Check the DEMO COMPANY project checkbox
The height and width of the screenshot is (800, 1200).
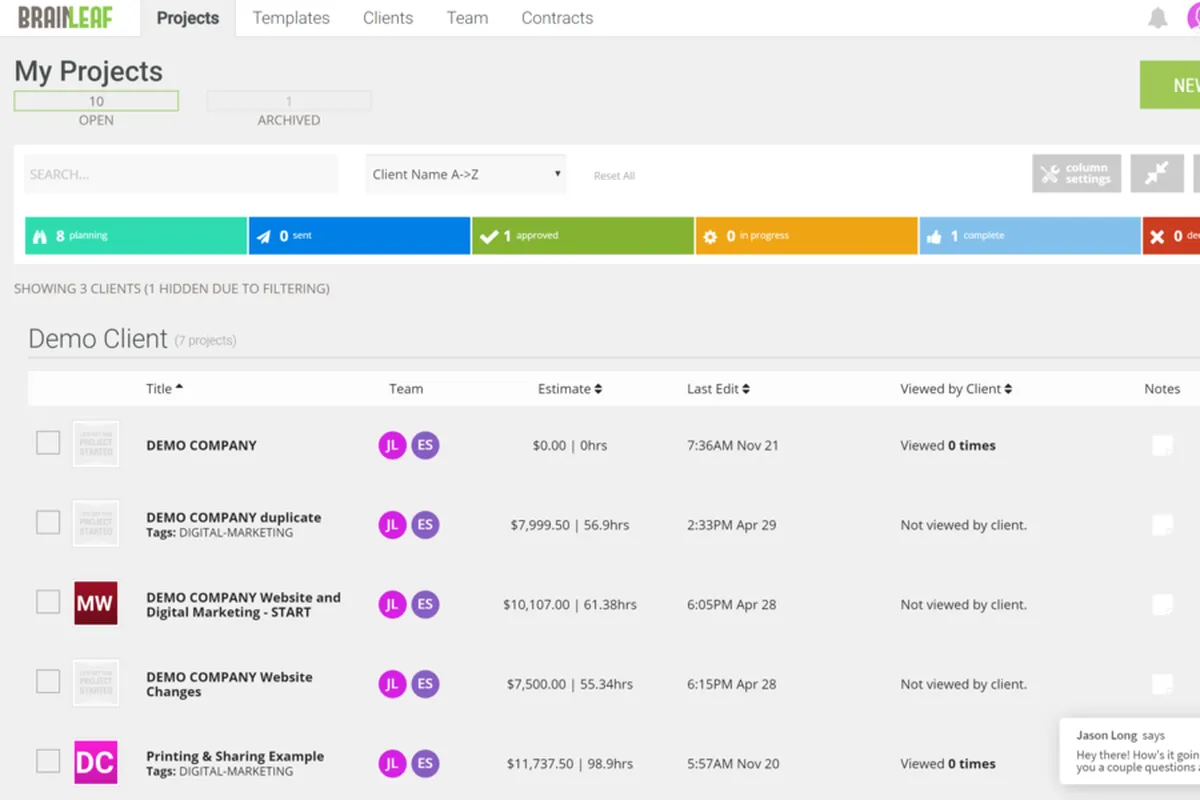[48, 443]
